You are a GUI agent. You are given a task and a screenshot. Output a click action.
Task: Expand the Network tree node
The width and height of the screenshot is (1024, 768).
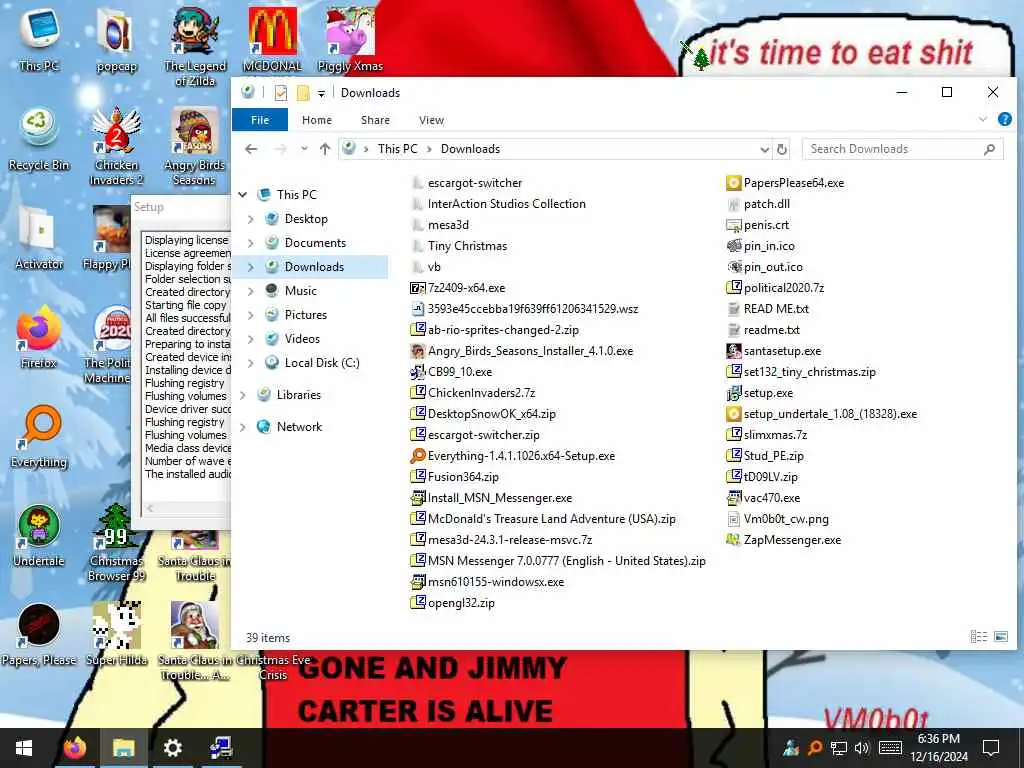(x=243, y=427)
